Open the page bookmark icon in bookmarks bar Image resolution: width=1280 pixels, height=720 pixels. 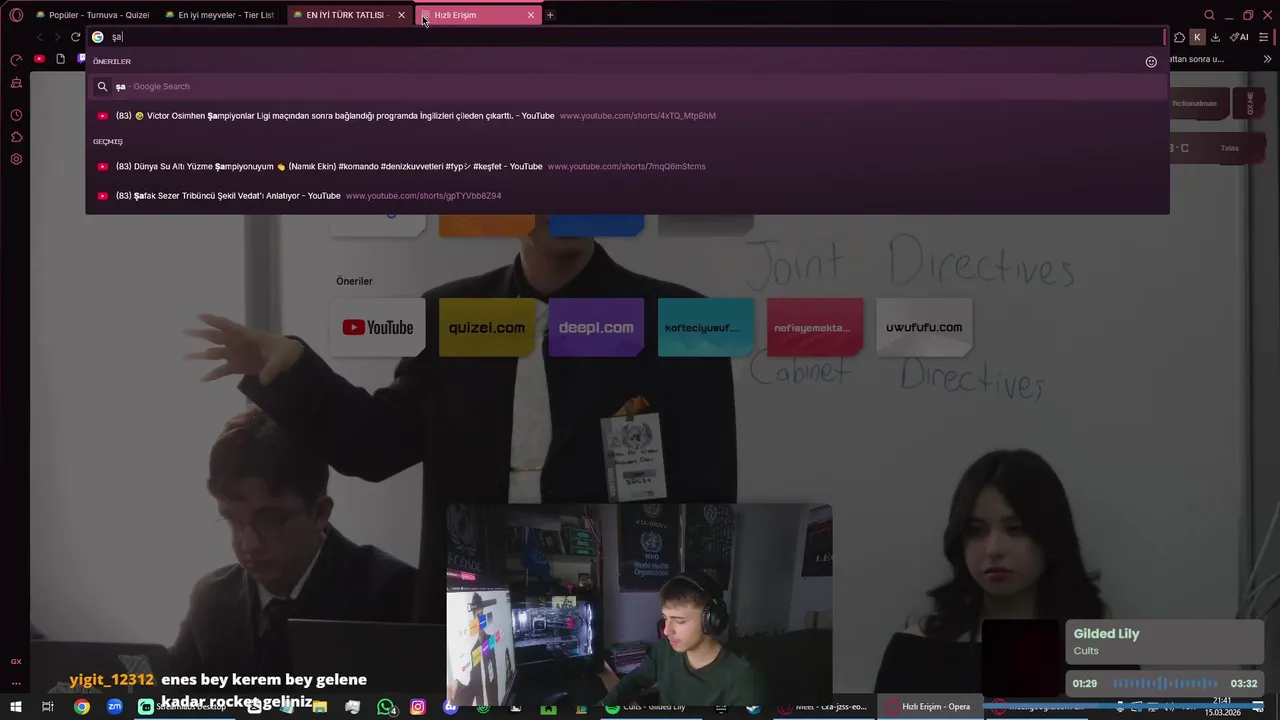[60, 59]
